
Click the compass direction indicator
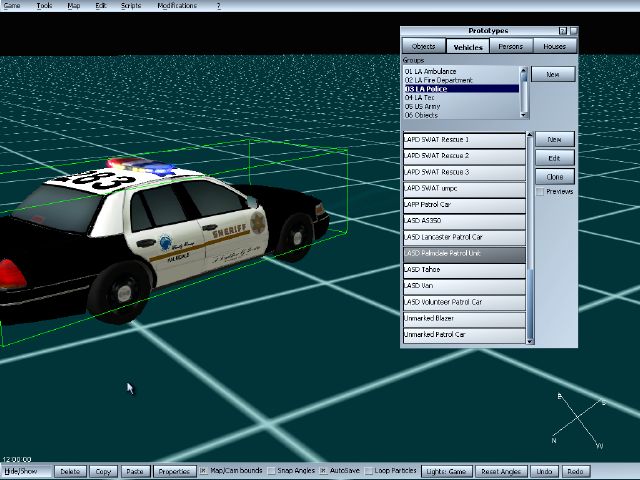[580, 420]
